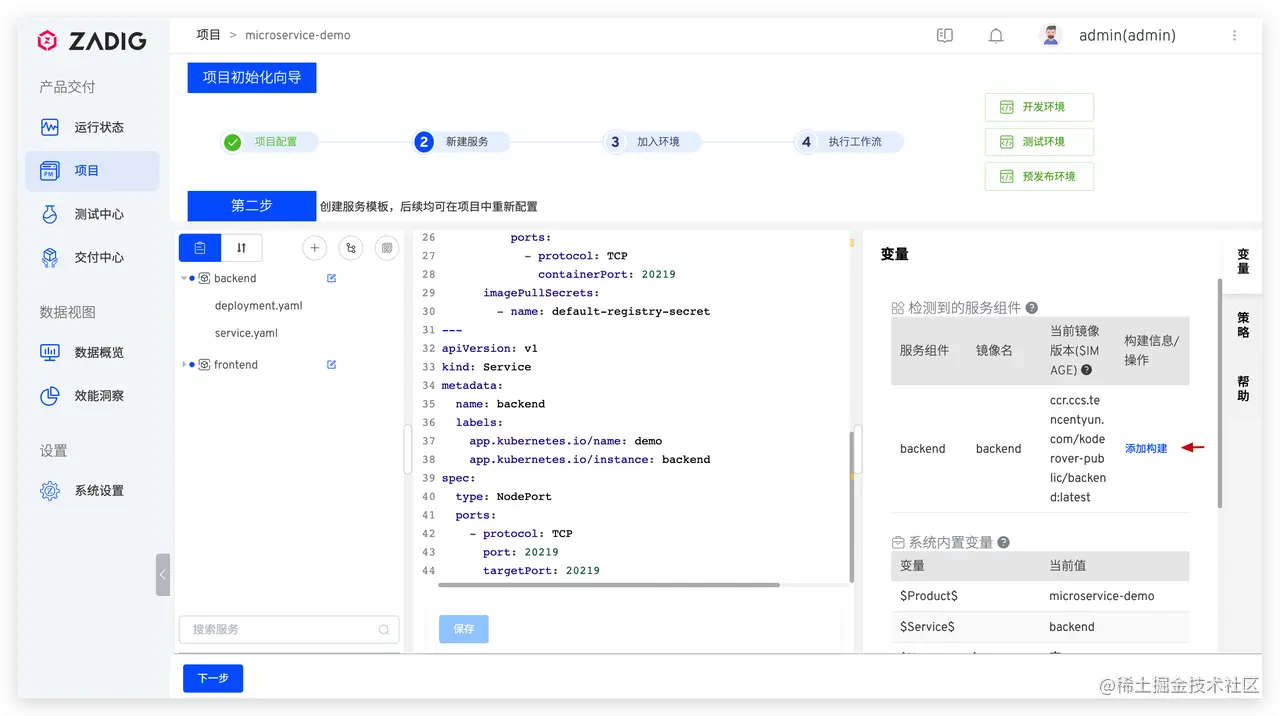The height and width of the screenshot is (716, 1280).
Task: Select the backend service
Action: coord(235,278)
